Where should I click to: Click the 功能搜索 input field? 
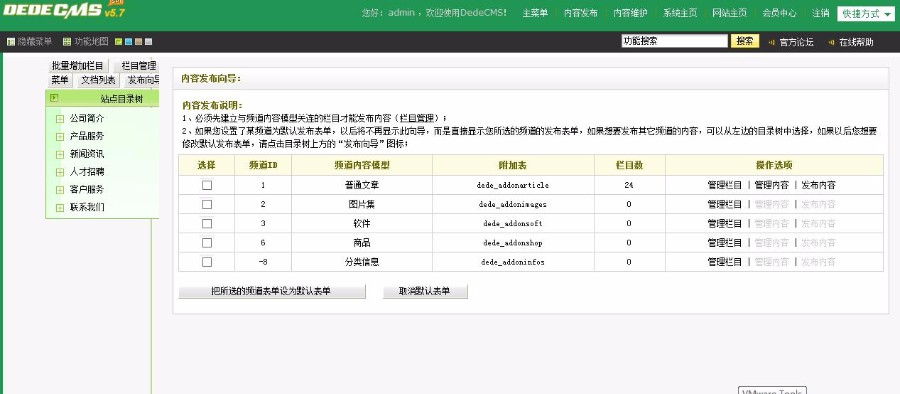click(674, 41)
